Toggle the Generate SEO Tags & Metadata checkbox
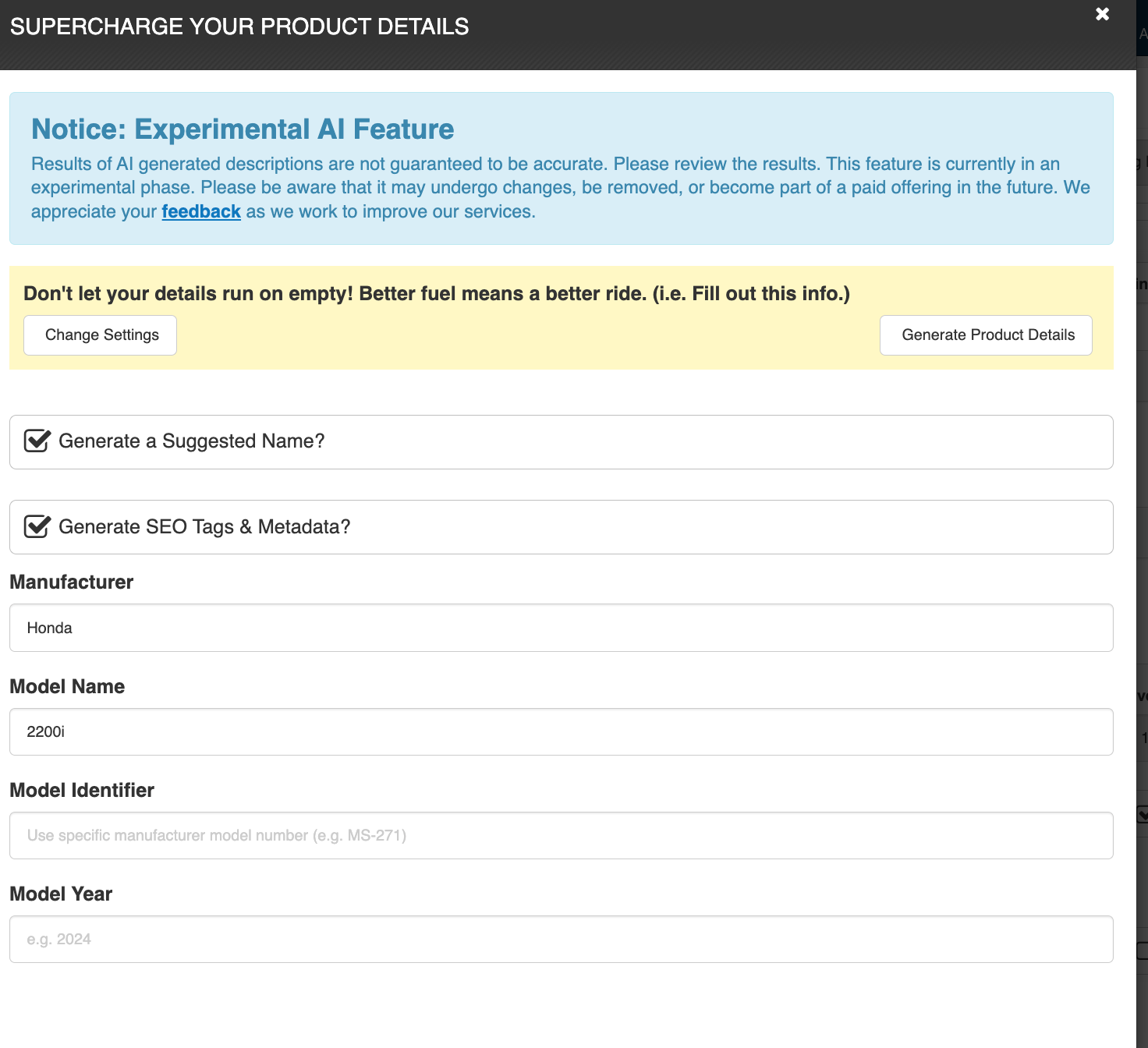The image size is (1148, 1048). [x=37, y=527]
